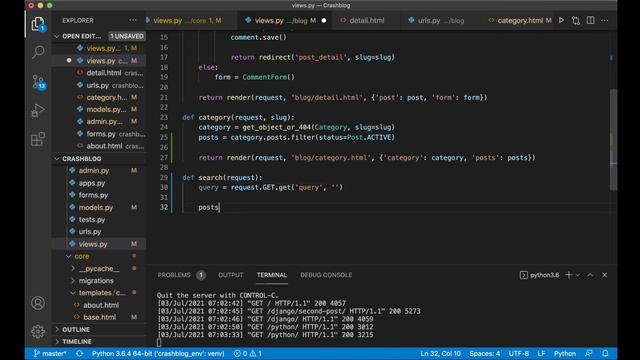
Task: Click errors and warnings count in status bar
Action: click(x=248, y=353)
